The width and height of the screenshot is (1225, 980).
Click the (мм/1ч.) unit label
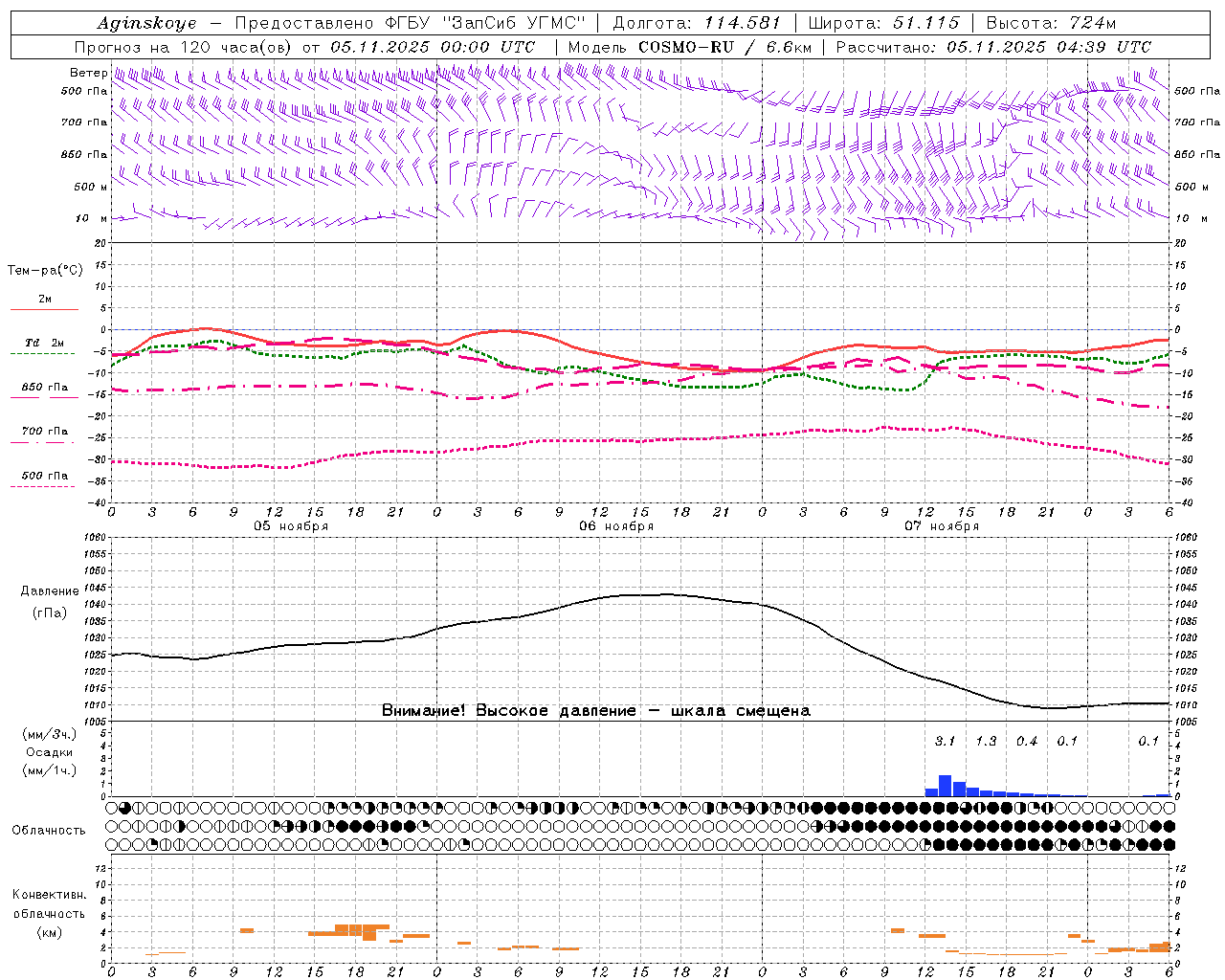[50, 770]
